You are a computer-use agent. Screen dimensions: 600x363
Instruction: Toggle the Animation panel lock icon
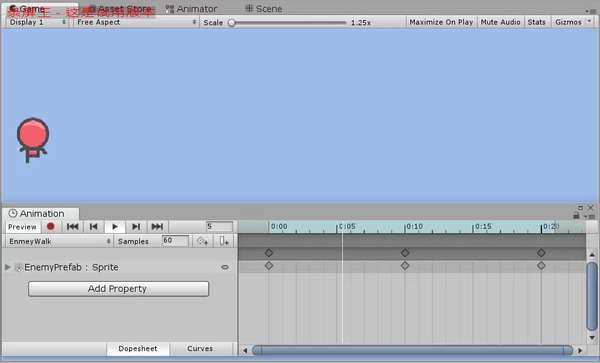click(577, 216)
